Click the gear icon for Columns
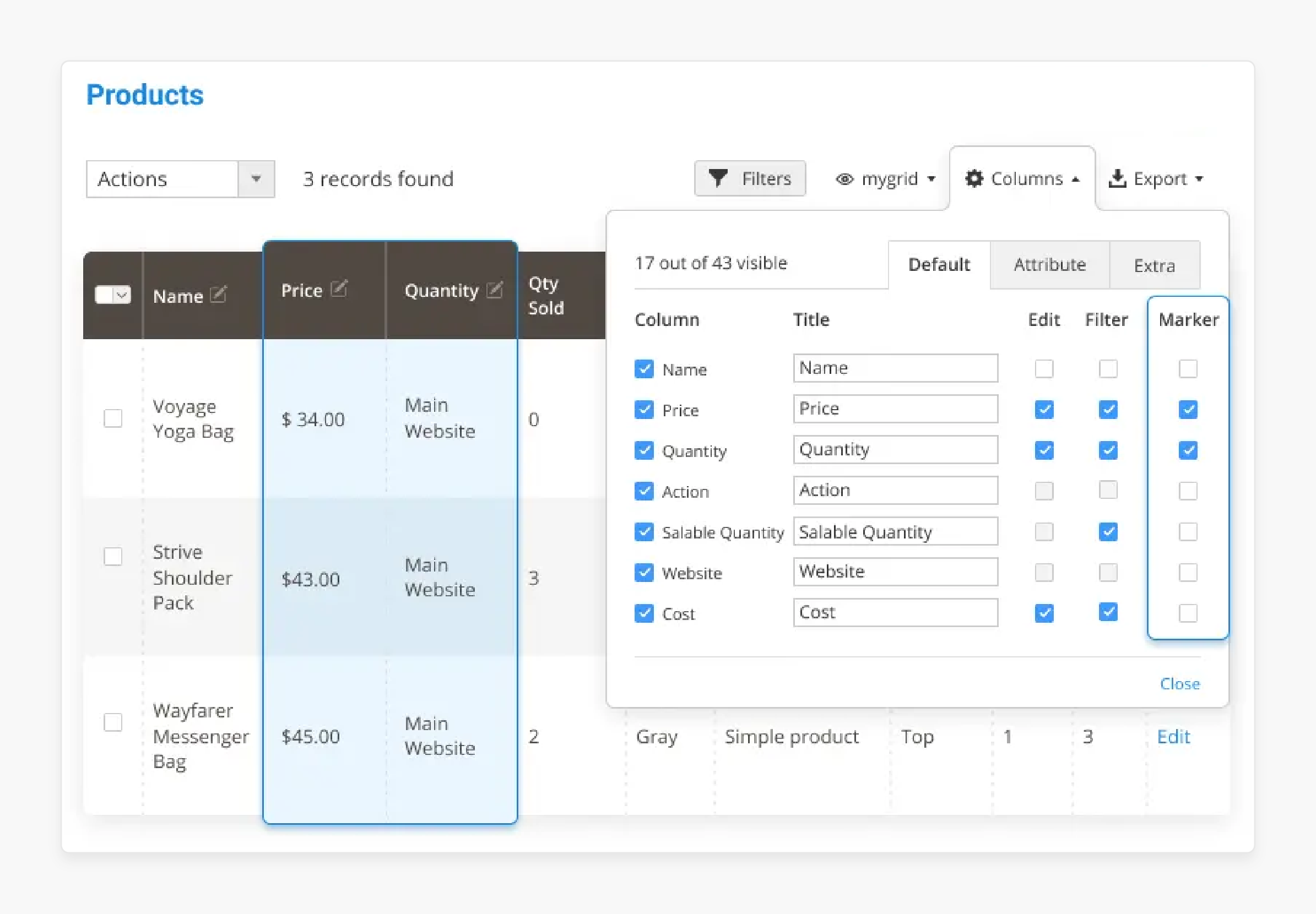The height and width of the screenshot is (914, 1316). point(974,178)
